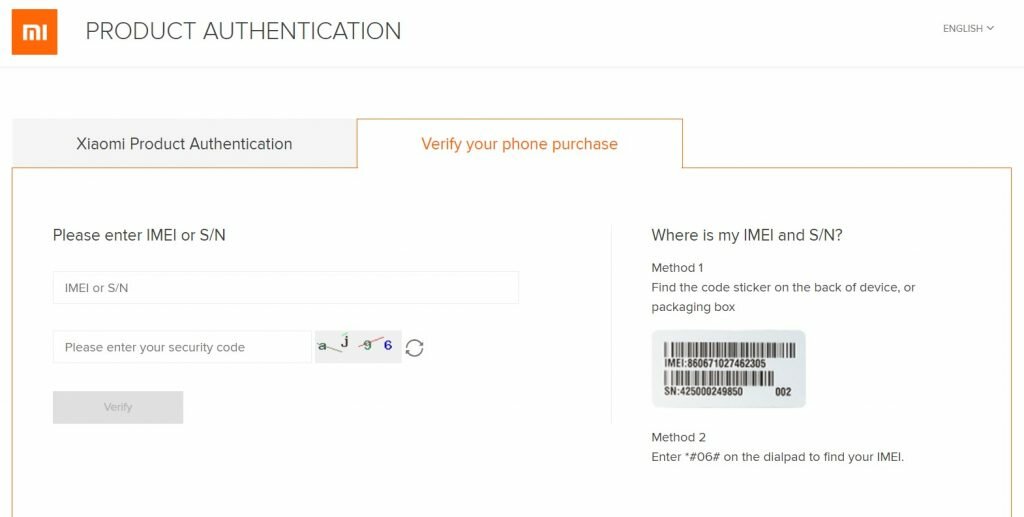Click the chevron arrow beside ENGLISH
This screenshot has height=517, width=1024.
991,28
